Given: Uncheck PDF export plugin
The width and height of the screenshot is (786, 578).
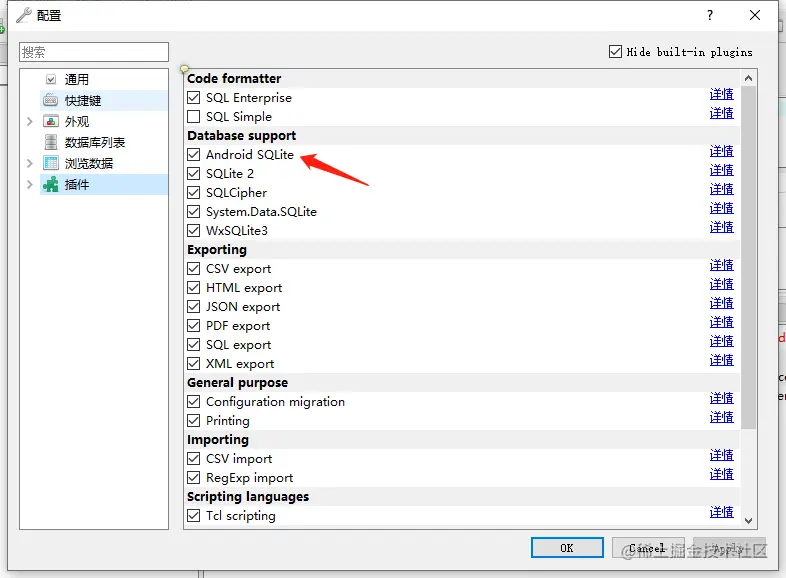Looking at the screenshot, I should [x=193, y=325].
